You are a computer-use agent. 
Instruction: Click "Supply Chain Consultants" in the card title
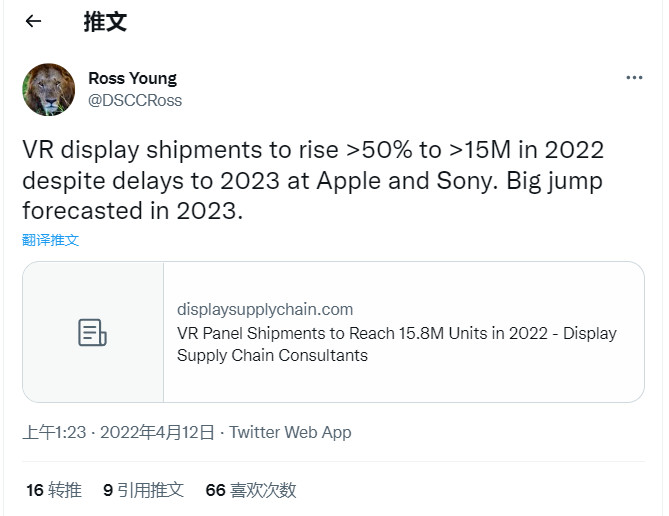(272, 355)
